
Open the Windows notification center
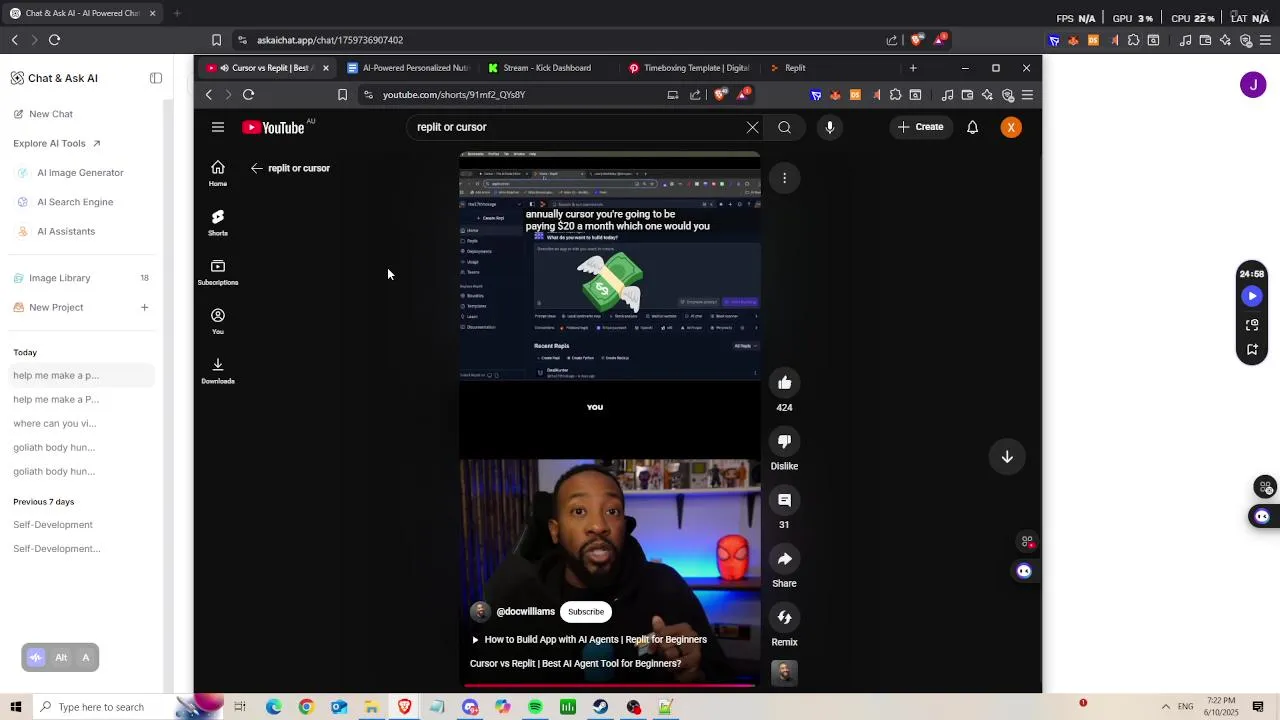click(x=1258, y=707)
